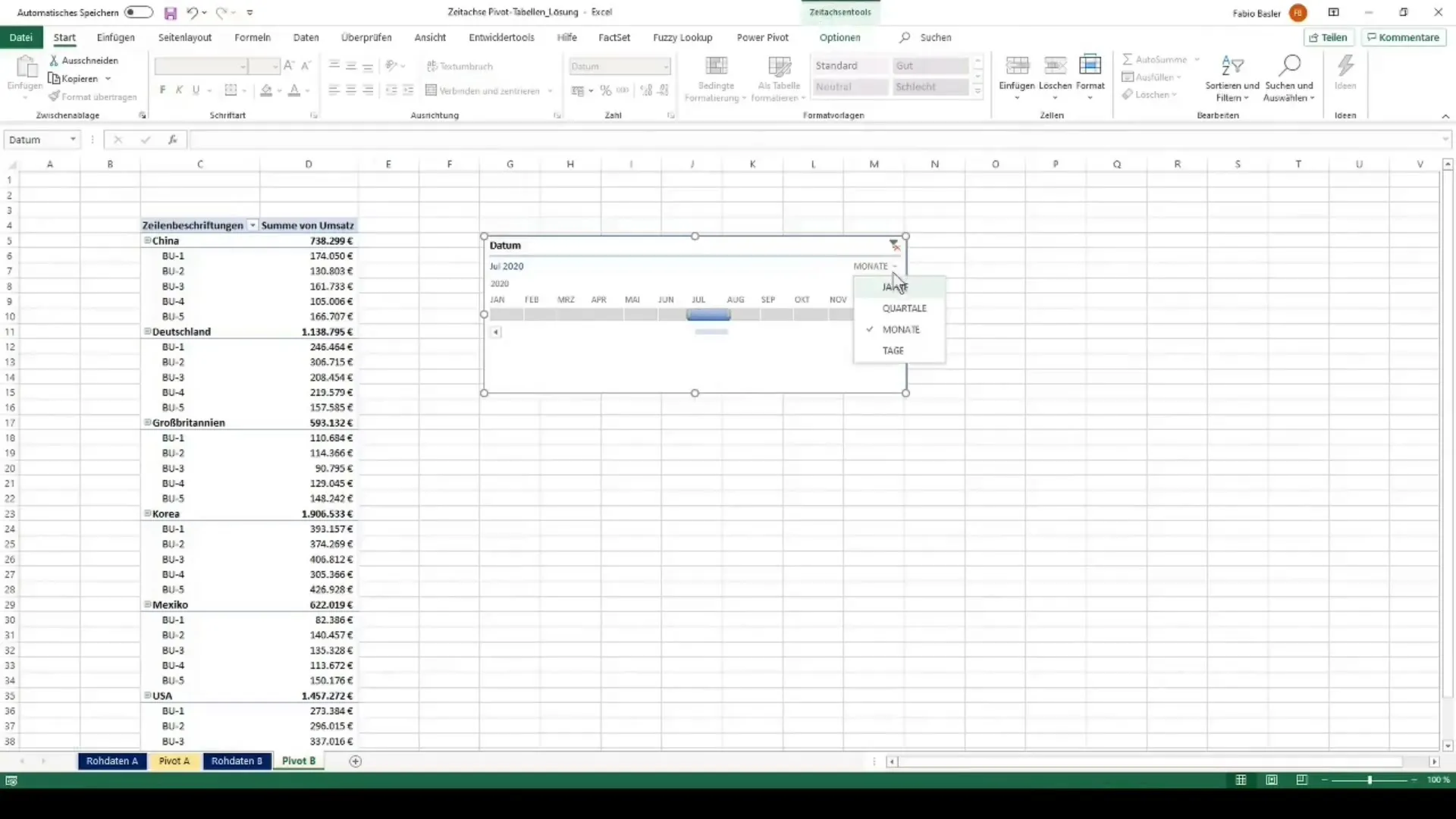Image resolution: width=1456 pixels, height=819 pixels.
Task: Click the insert function fx icon
Action: 173,140
